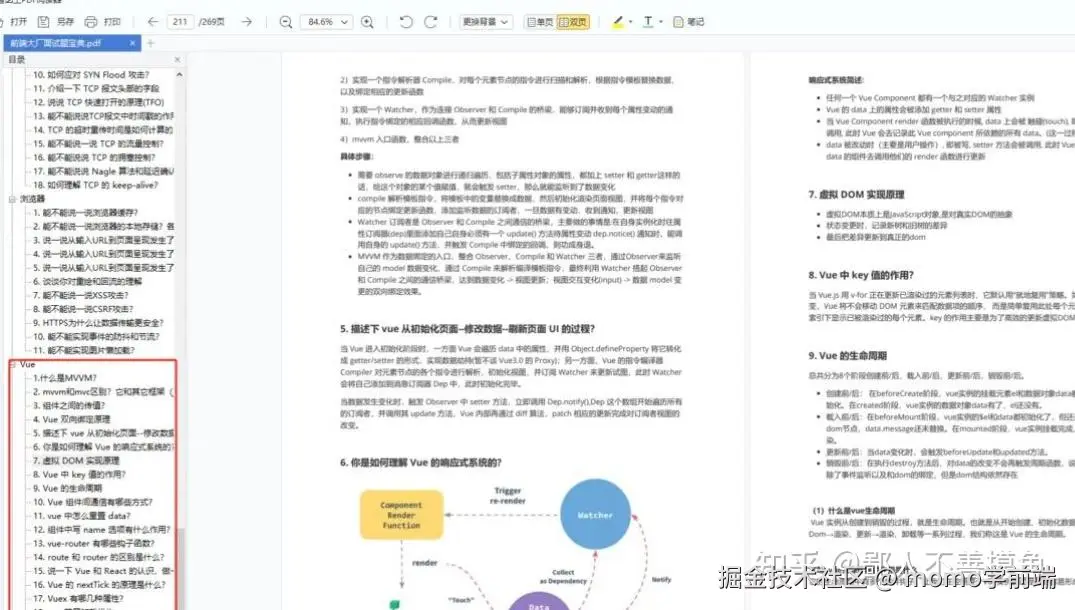Click the zoom in magnifier icon

pyautogui.click(x=367, y=22)
